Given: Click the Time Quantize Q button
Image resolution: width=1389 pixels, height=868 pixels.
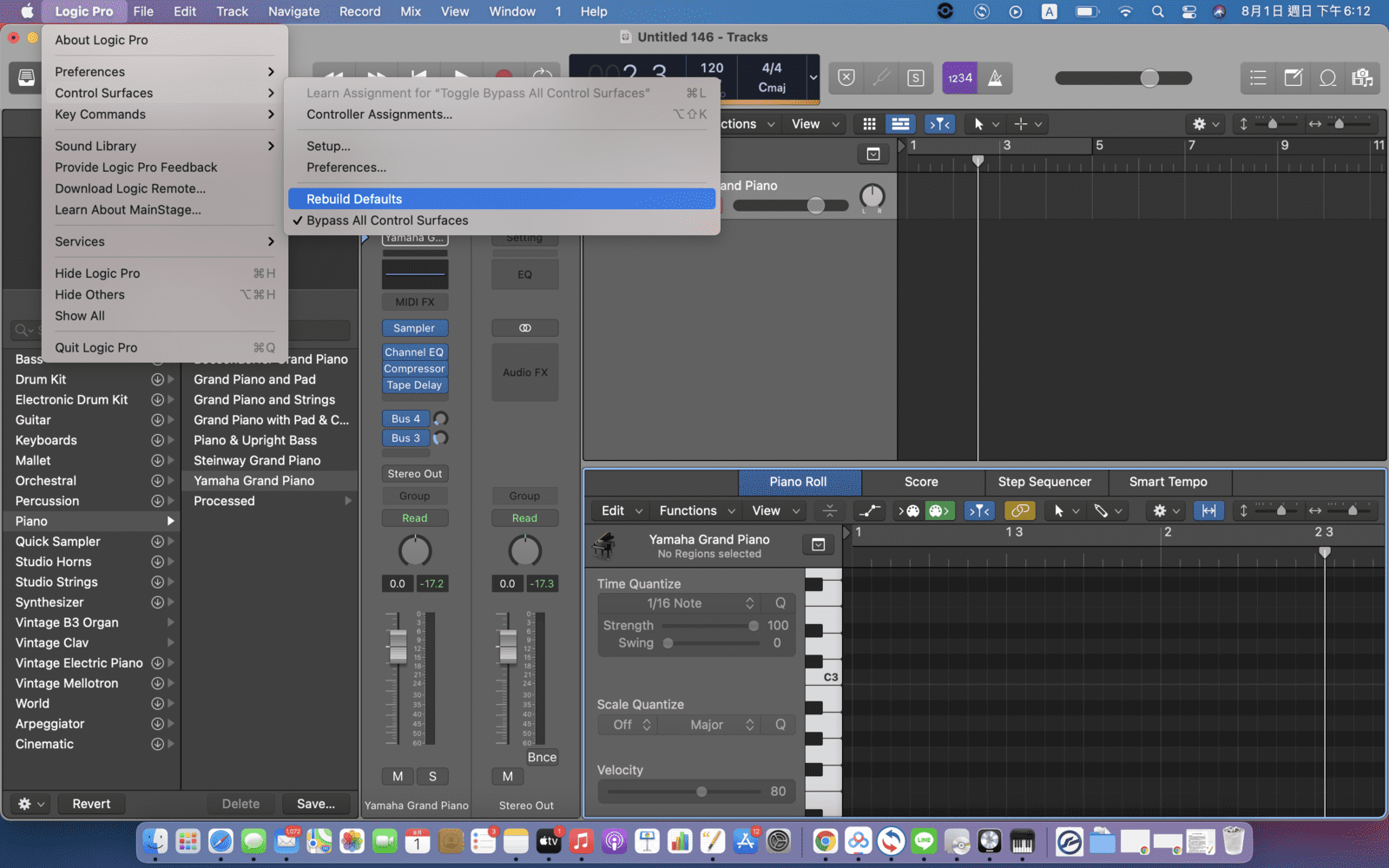Looking at the screenshot, I should [x=780, y=603].
